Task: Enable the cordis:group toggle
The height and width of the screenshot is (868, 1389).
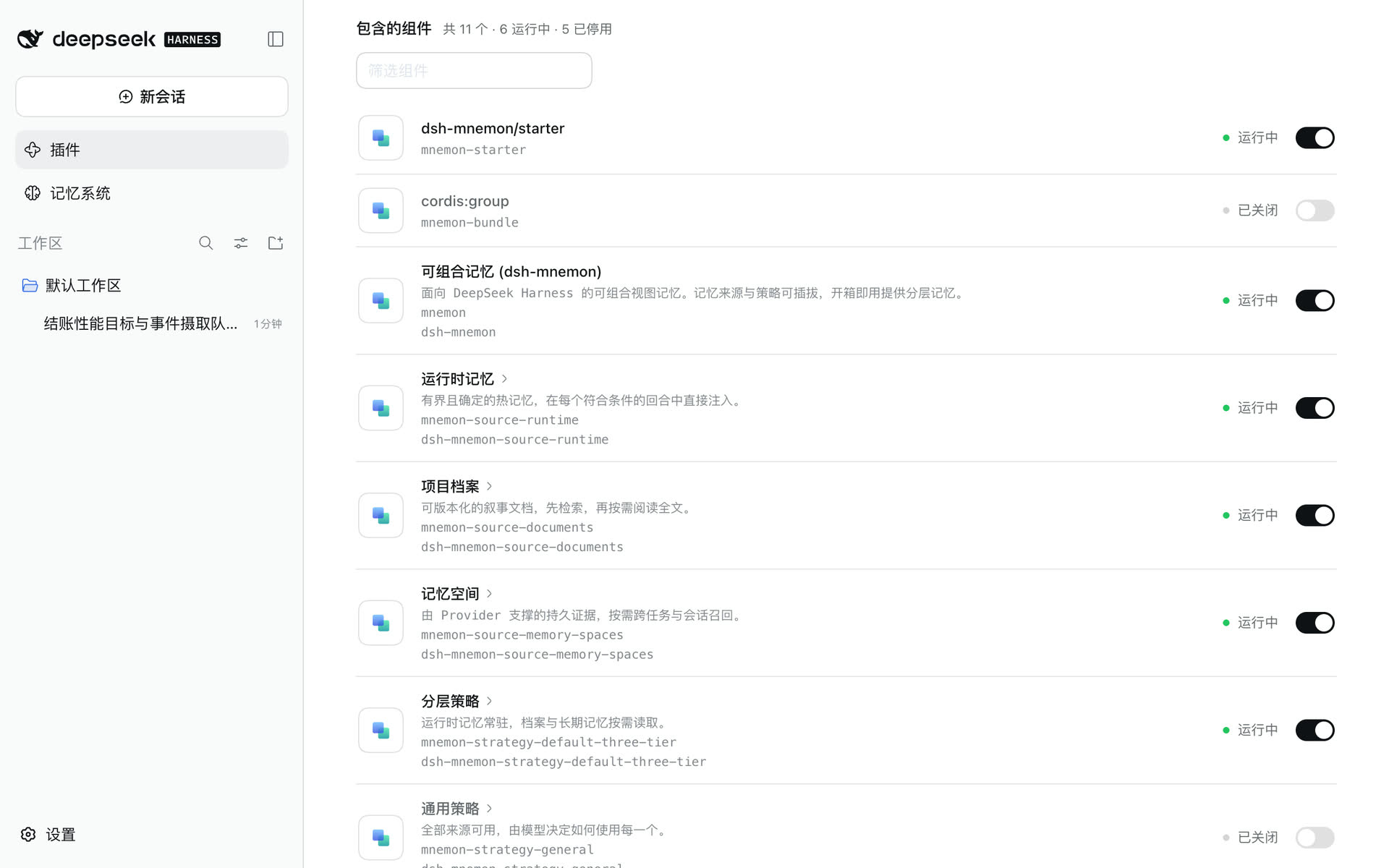Action: tap(1314, 210)
